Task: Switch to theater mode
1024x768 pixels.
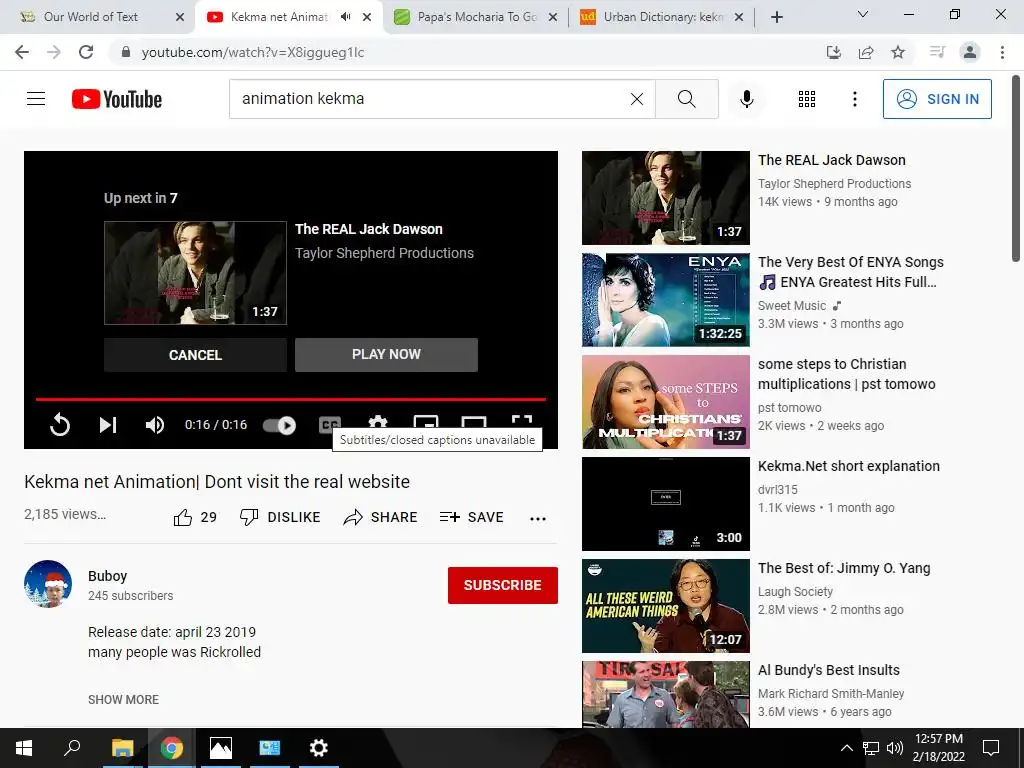Action: click(473, 421)
